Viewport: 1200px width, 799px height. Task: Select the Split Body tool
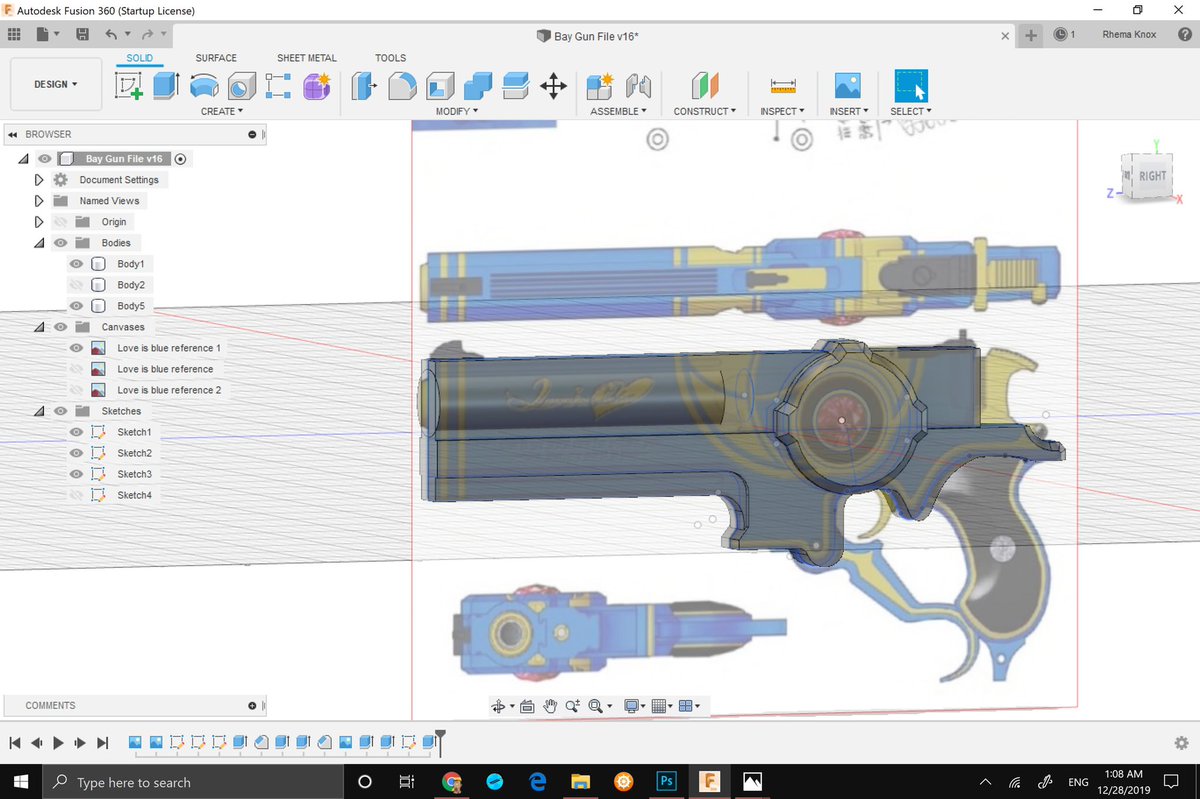click(515, 86)
